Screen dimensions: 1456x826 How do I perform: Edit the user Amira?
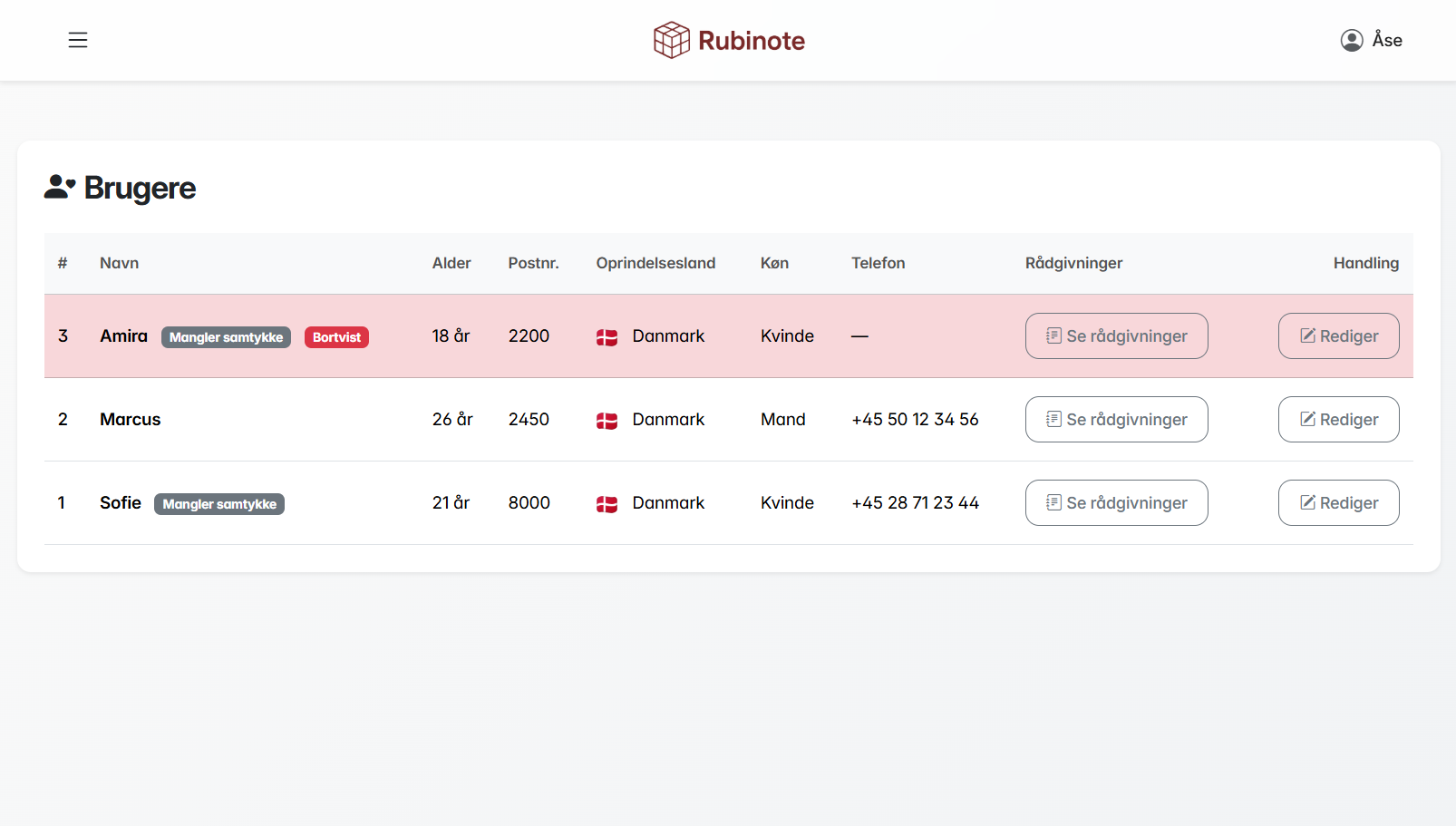click(1338, 336)
